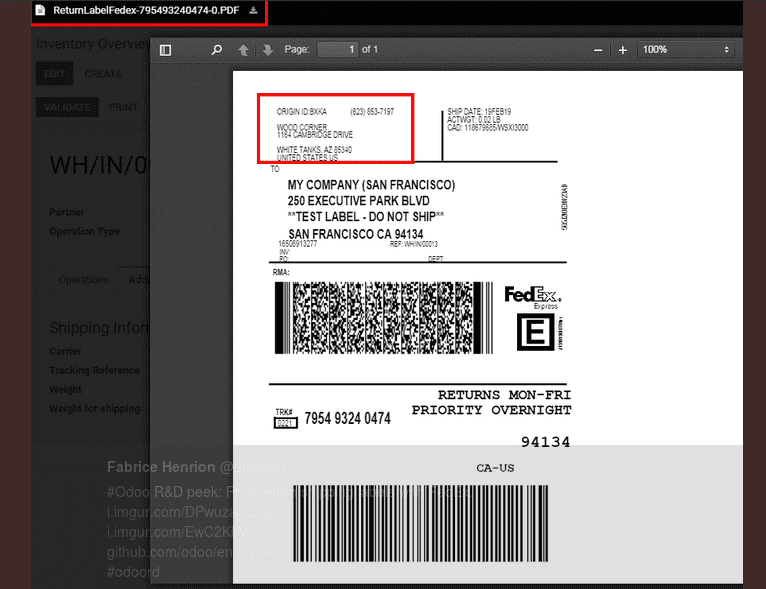The height and width of the screenshot is (589, 766).
Task: Click the ORIGIN ID:BKKA text
Action: (x=302, y=112)
